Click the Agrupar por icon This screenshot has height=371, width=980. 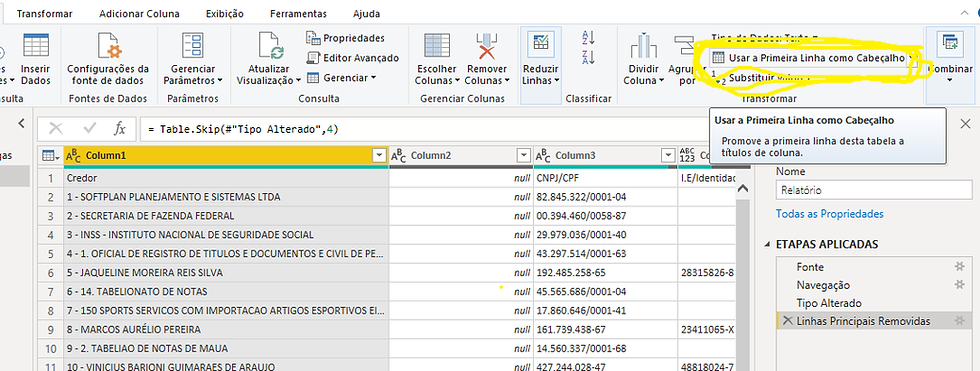point(686,46)
